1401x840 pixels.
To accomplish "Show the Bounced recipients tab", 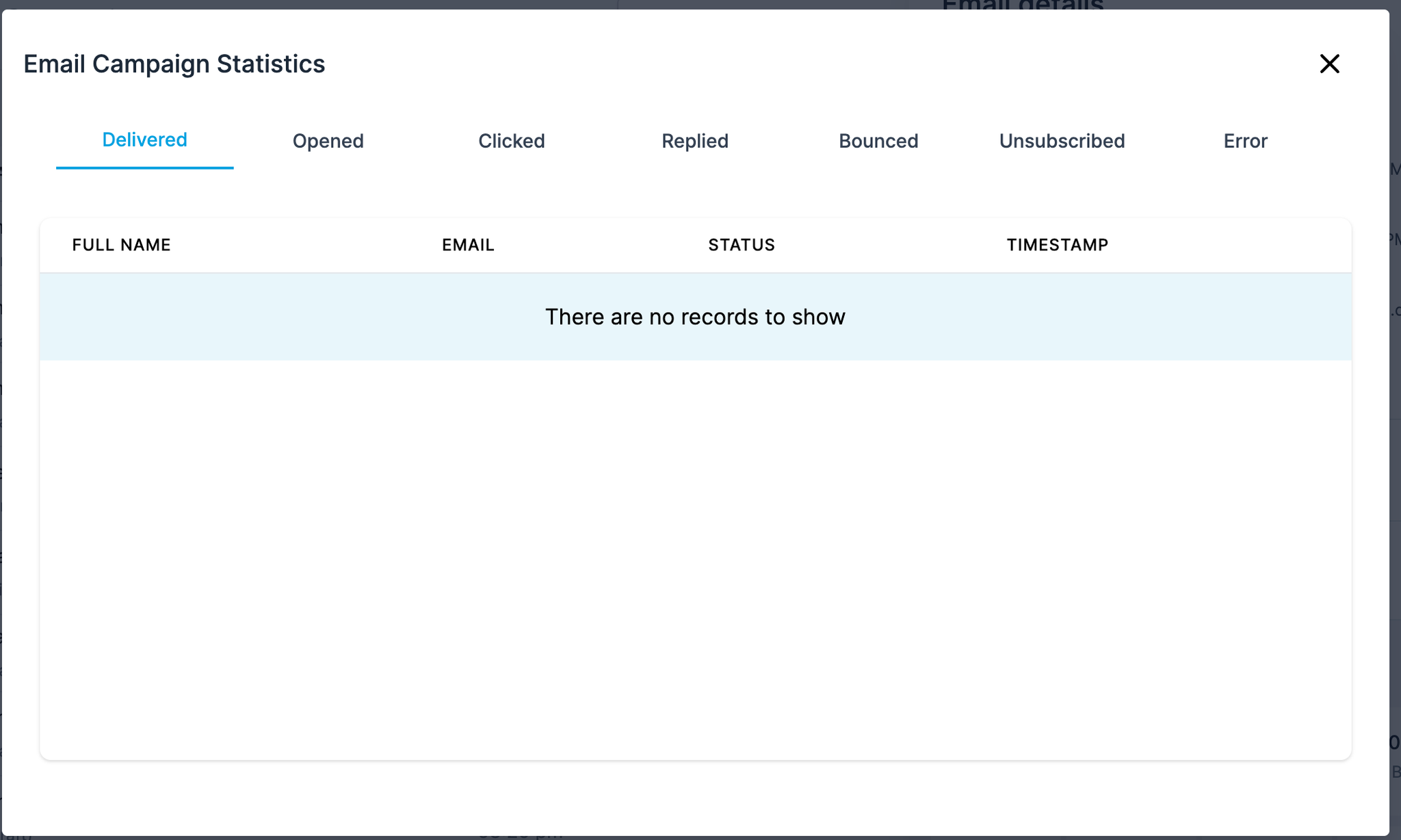I will pyautogui.click(x=878, y=141).
